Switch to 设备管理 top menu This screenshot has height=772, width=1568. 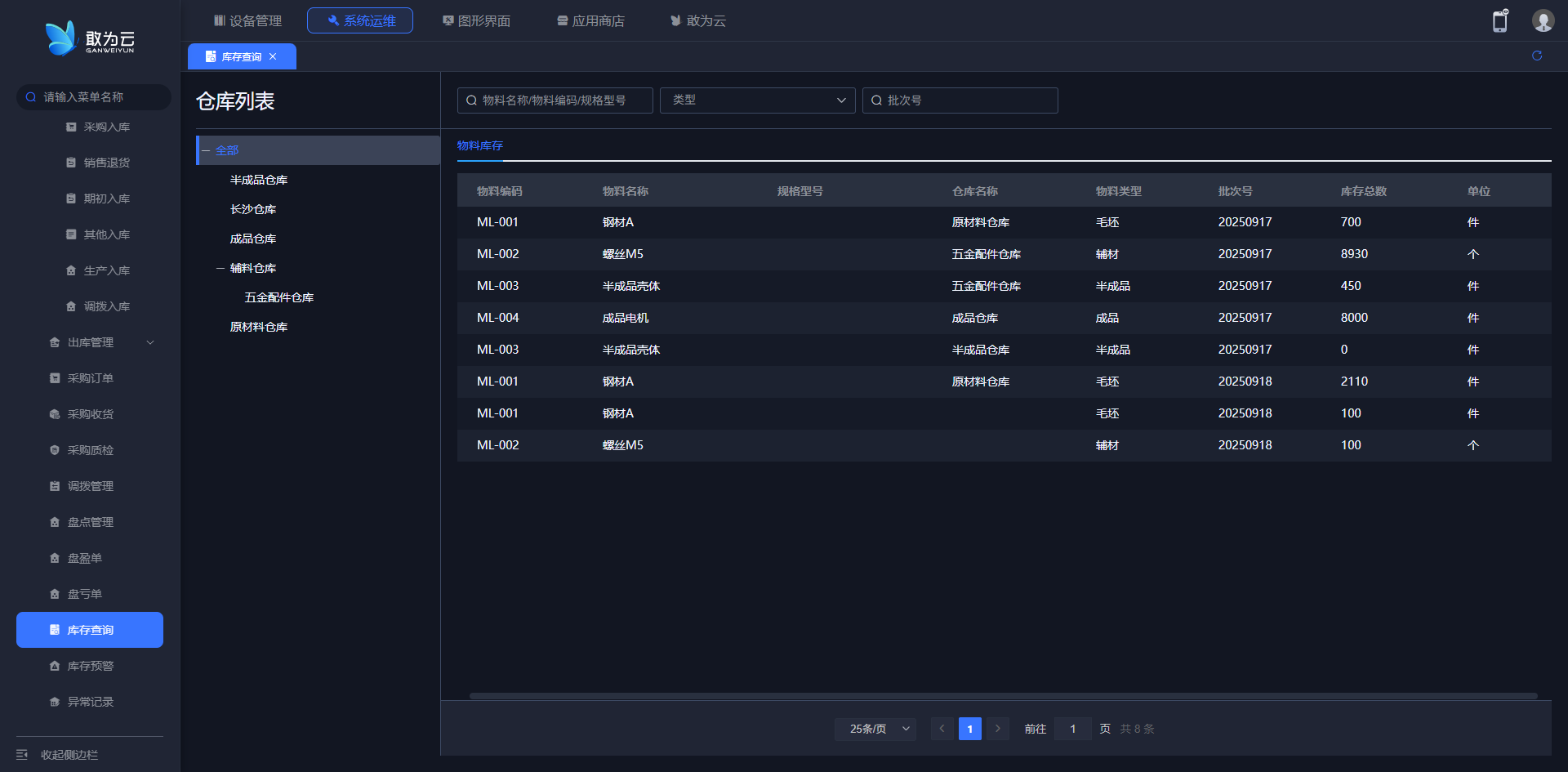[247, 20]
